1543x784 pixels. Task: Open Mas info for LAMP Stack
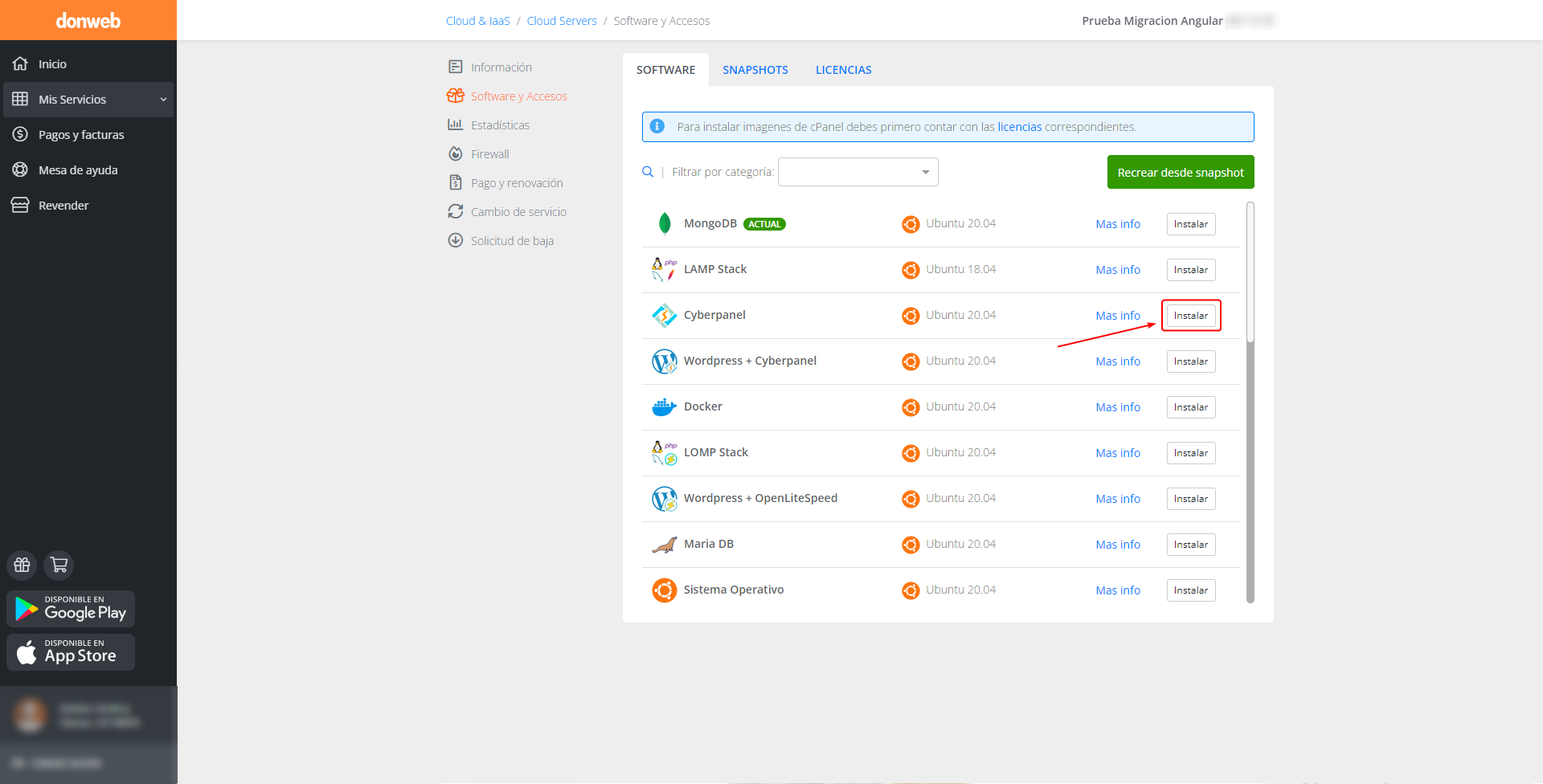tap(1117, 270)
